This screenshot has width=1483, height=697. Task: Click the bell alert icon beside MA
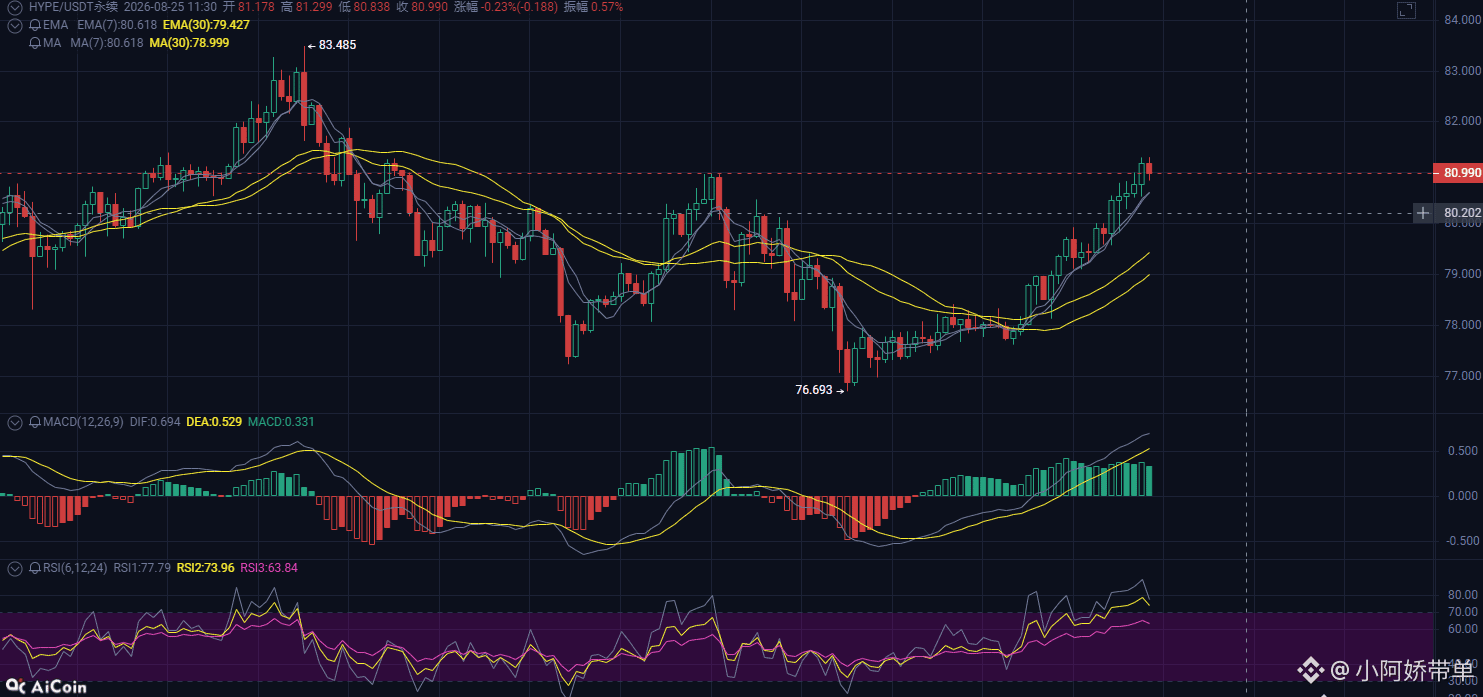click(34, 43)
